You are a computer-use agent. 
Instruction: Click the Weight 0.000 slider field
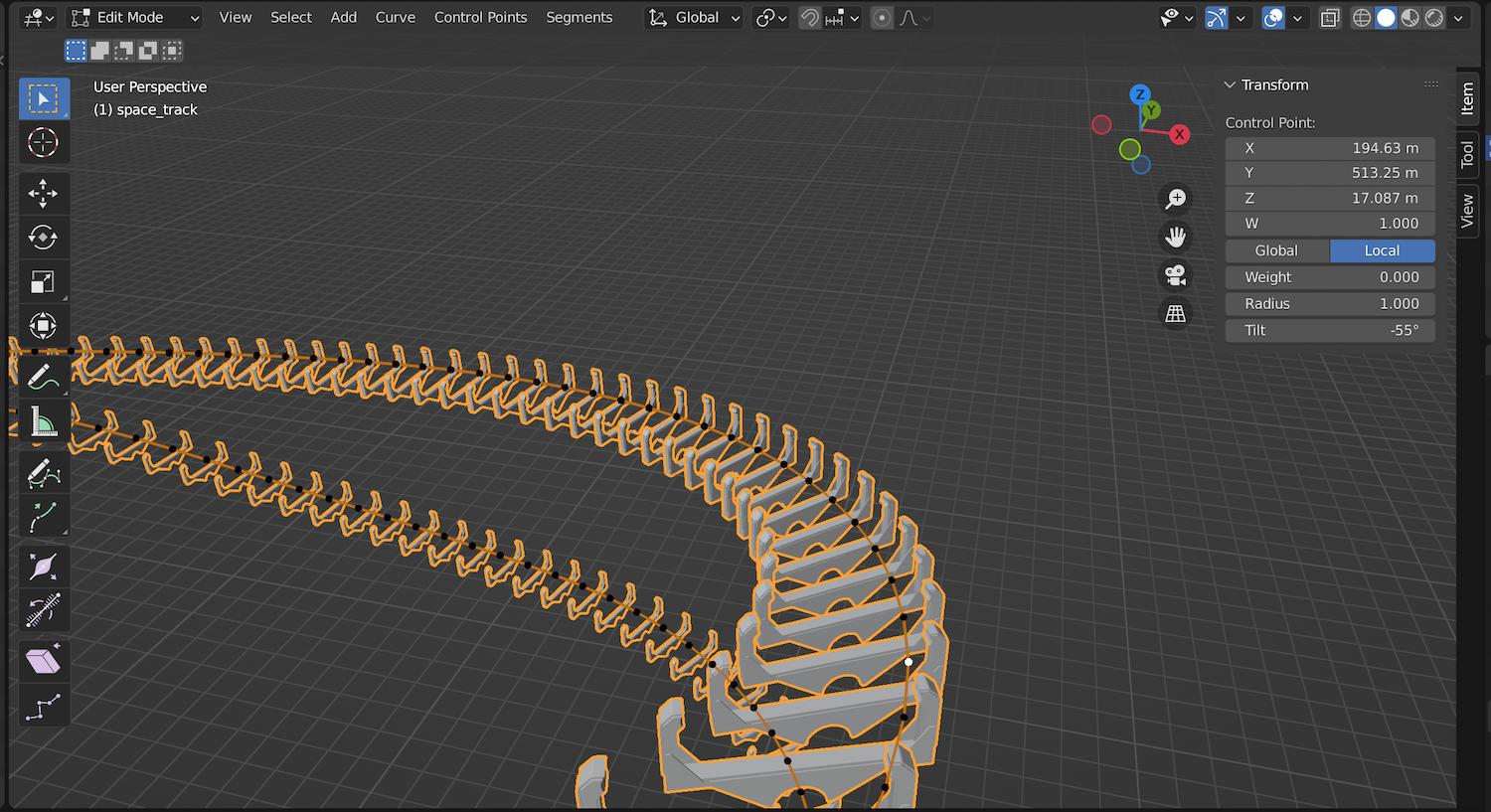(x=1330, y=277)
